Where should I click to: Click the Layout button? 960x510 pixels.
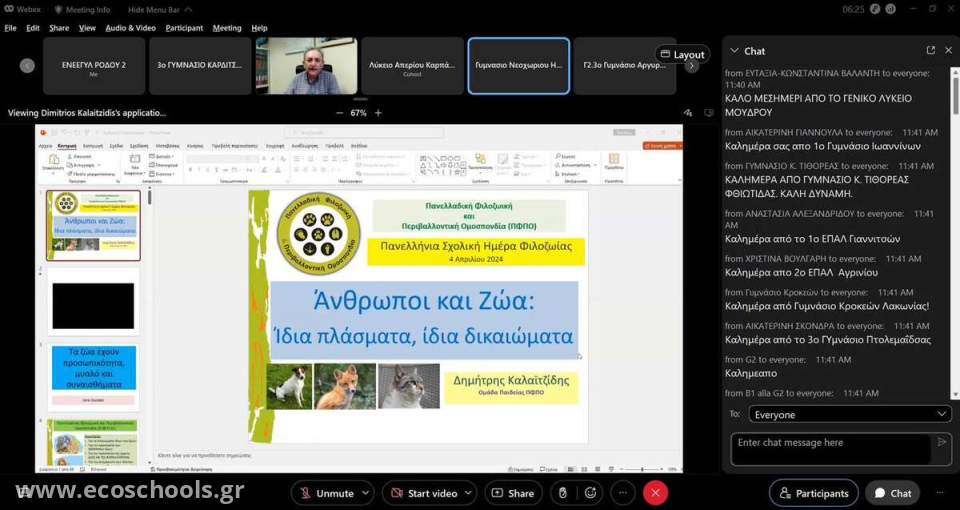click(682, 54)
